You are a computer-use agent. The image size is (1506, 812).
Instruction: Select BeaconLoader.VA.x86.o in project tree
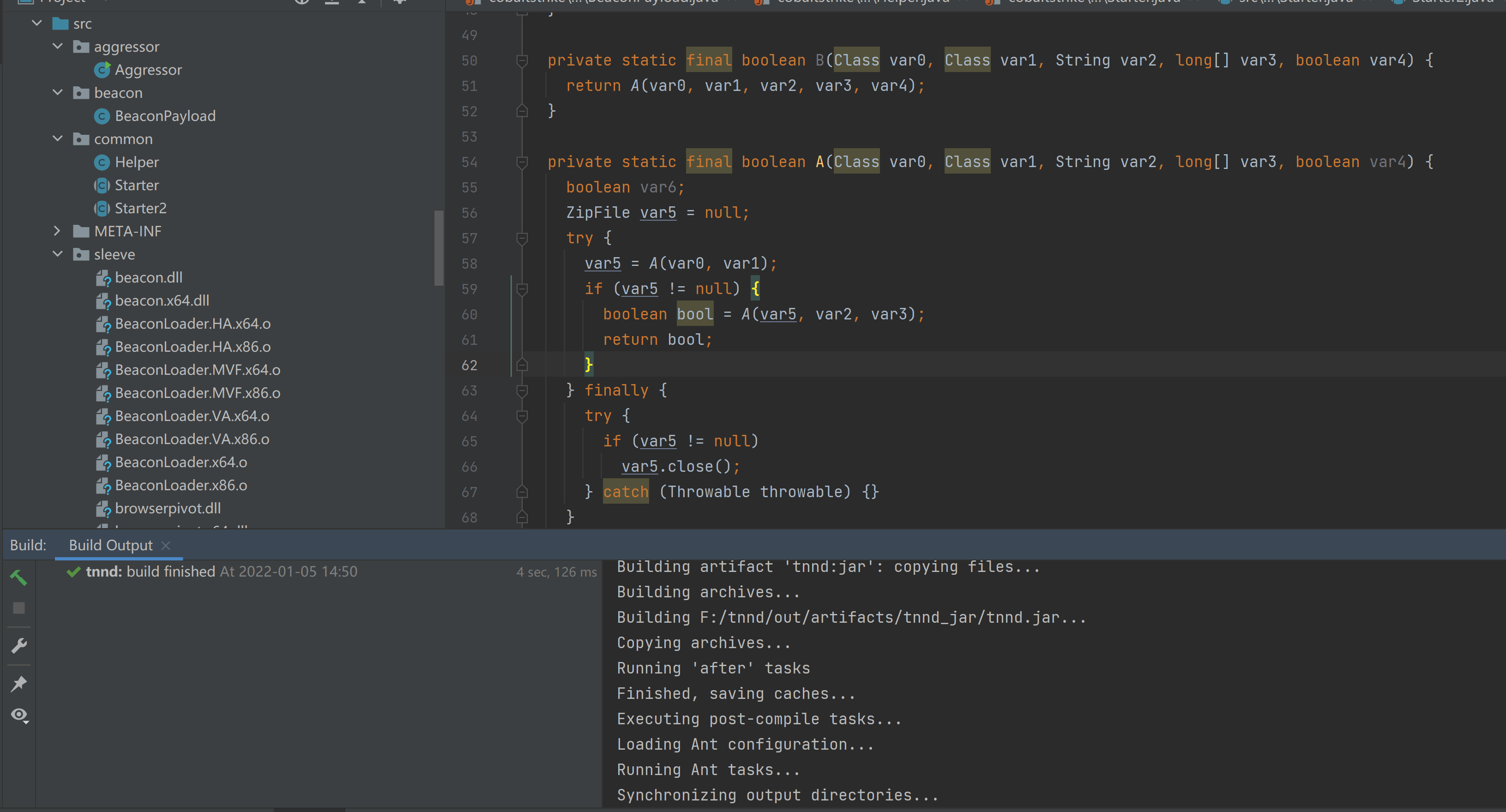(x=193, y=439)
